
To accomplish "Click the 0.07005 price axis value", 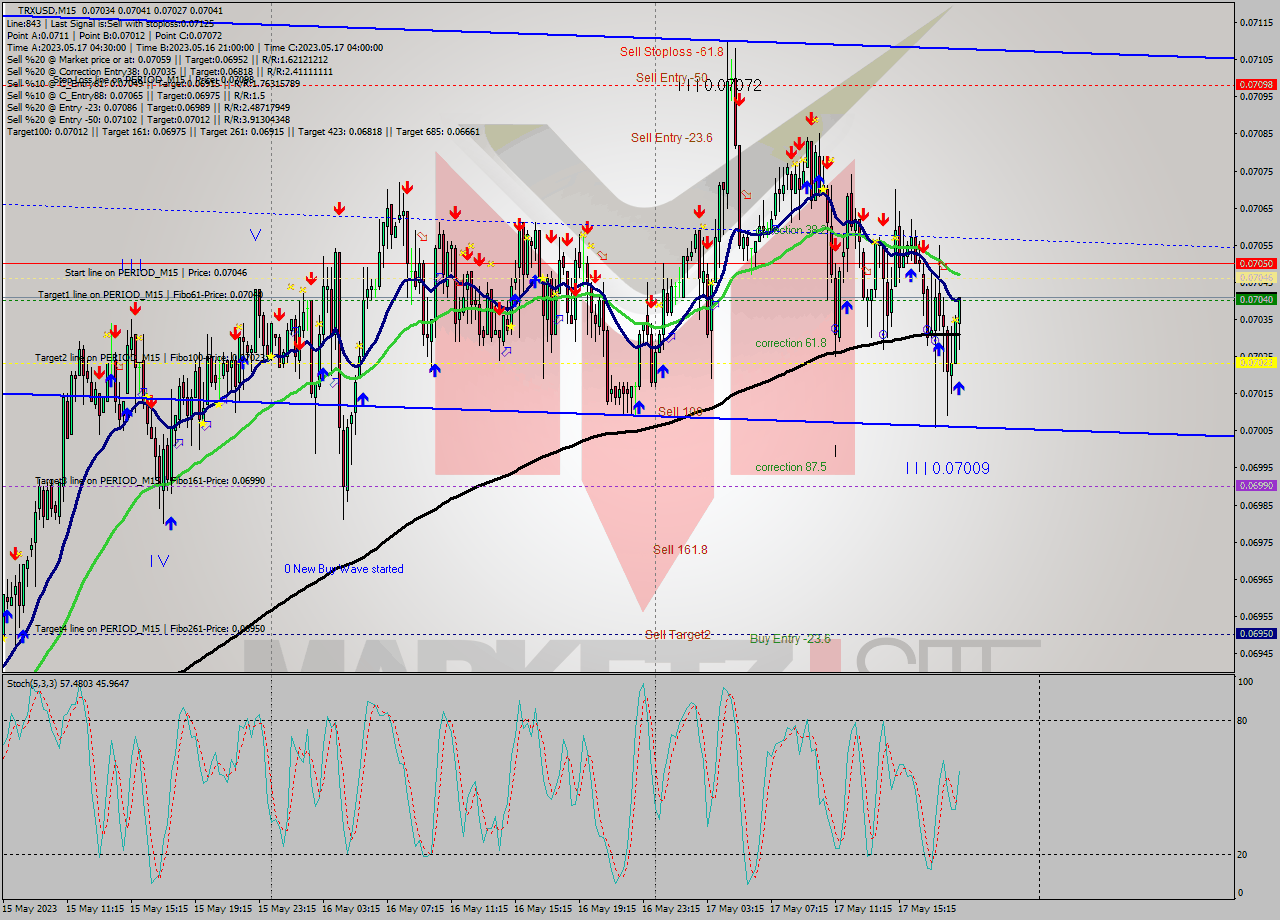I will click(x=1256, y=431).
